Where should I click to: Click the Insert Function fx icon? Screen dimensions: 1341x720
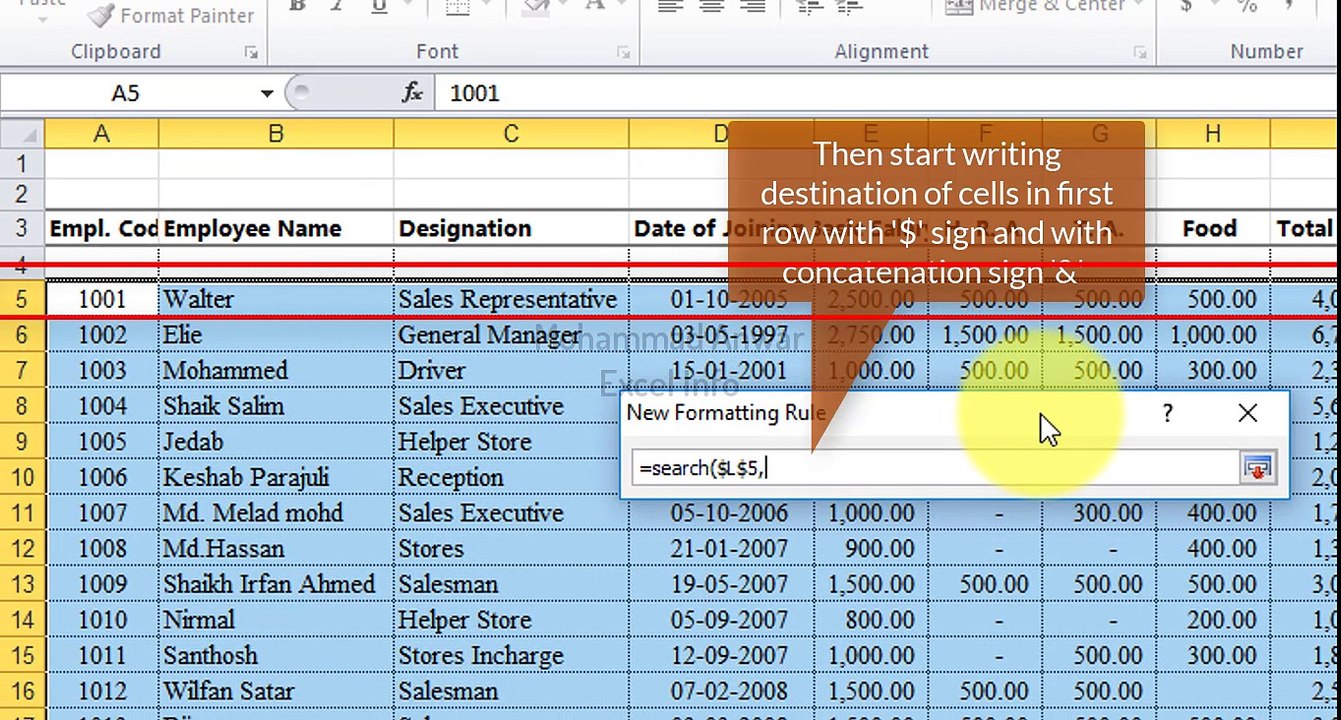point(412,93)
